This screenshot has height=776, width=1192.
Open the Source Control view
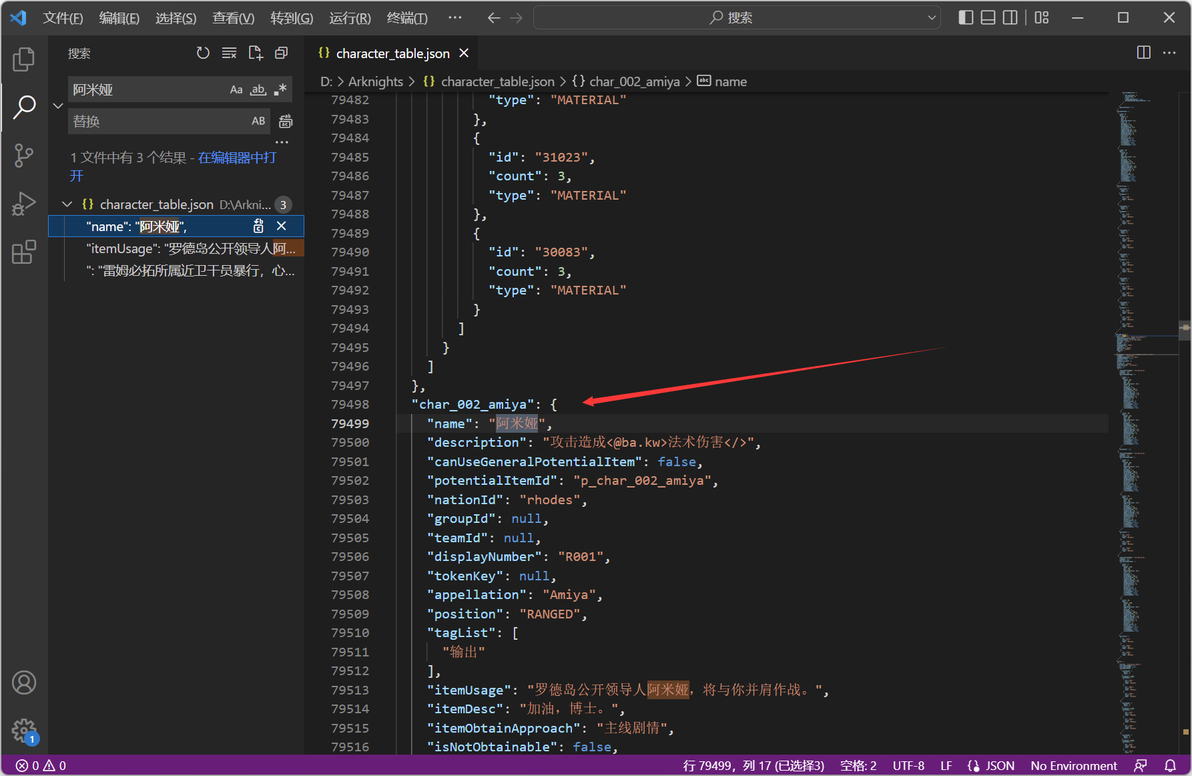coord(24,155)
